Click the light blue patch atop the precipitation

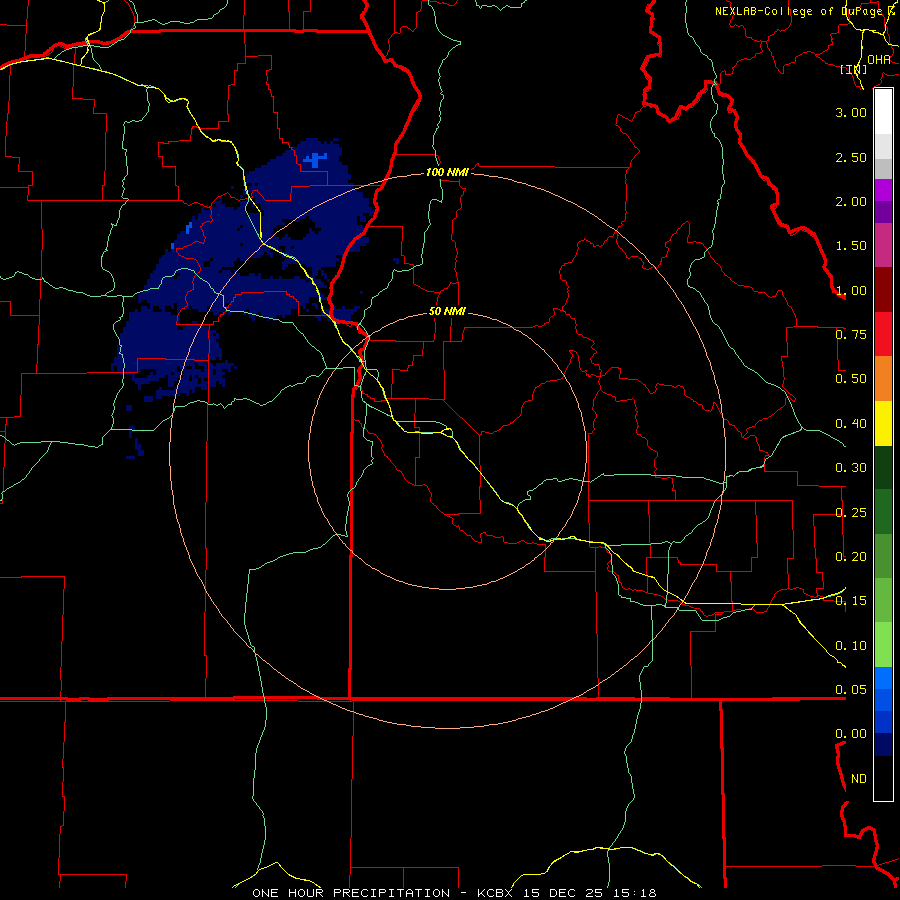tap(315, 159)
